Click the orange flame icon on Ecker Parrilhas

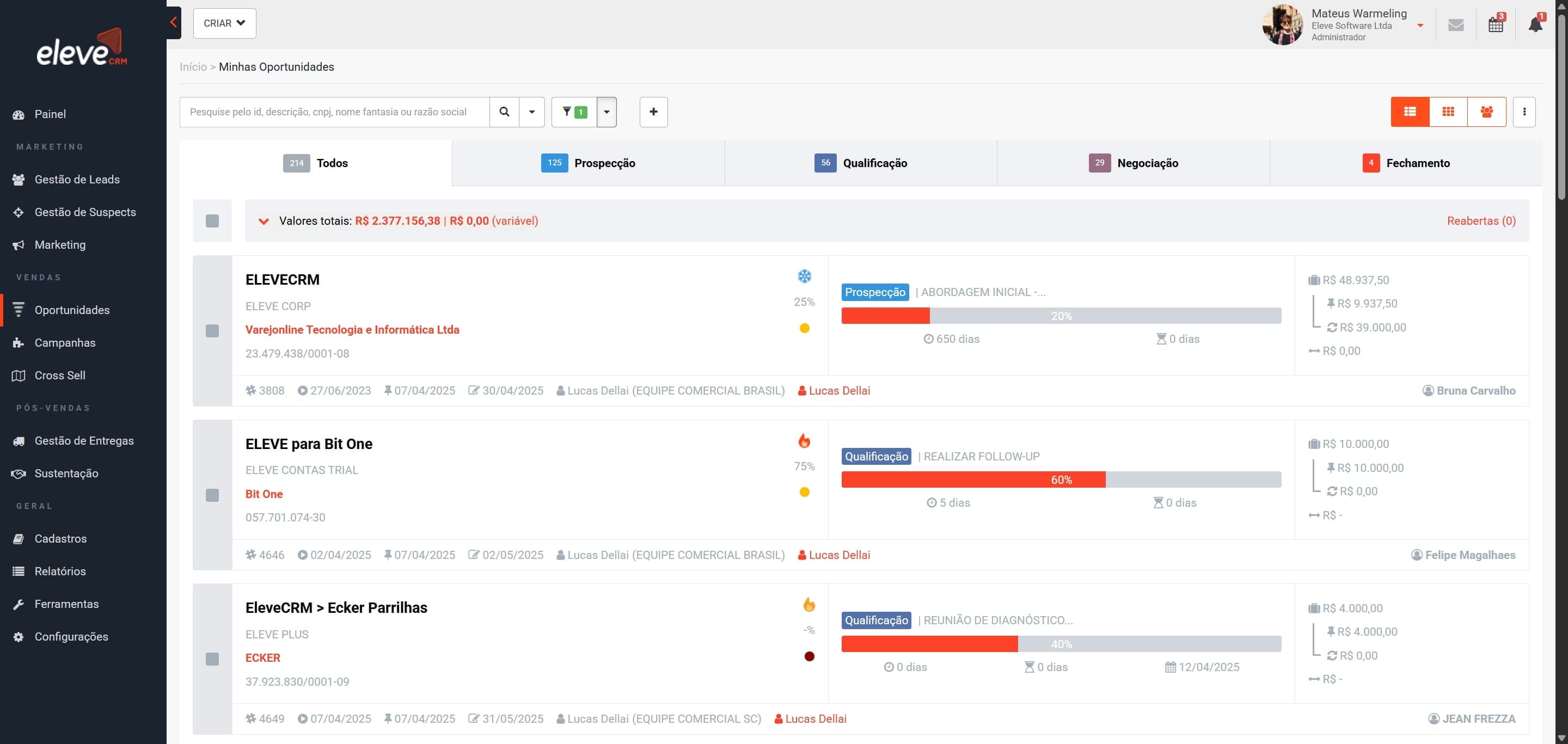[808, 604]
